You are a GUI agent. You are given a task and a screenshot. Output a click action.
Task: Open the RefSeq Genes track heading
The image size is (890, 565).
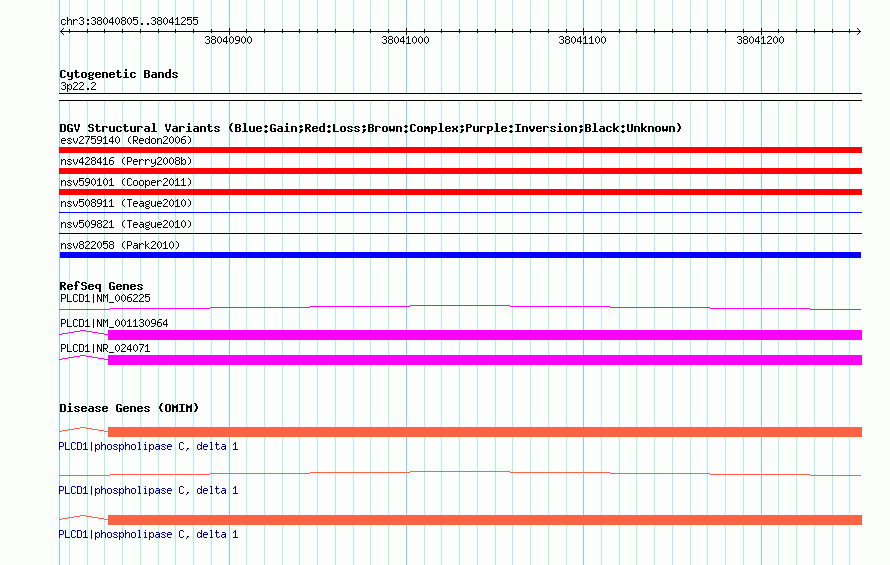(x=101, y=286)
